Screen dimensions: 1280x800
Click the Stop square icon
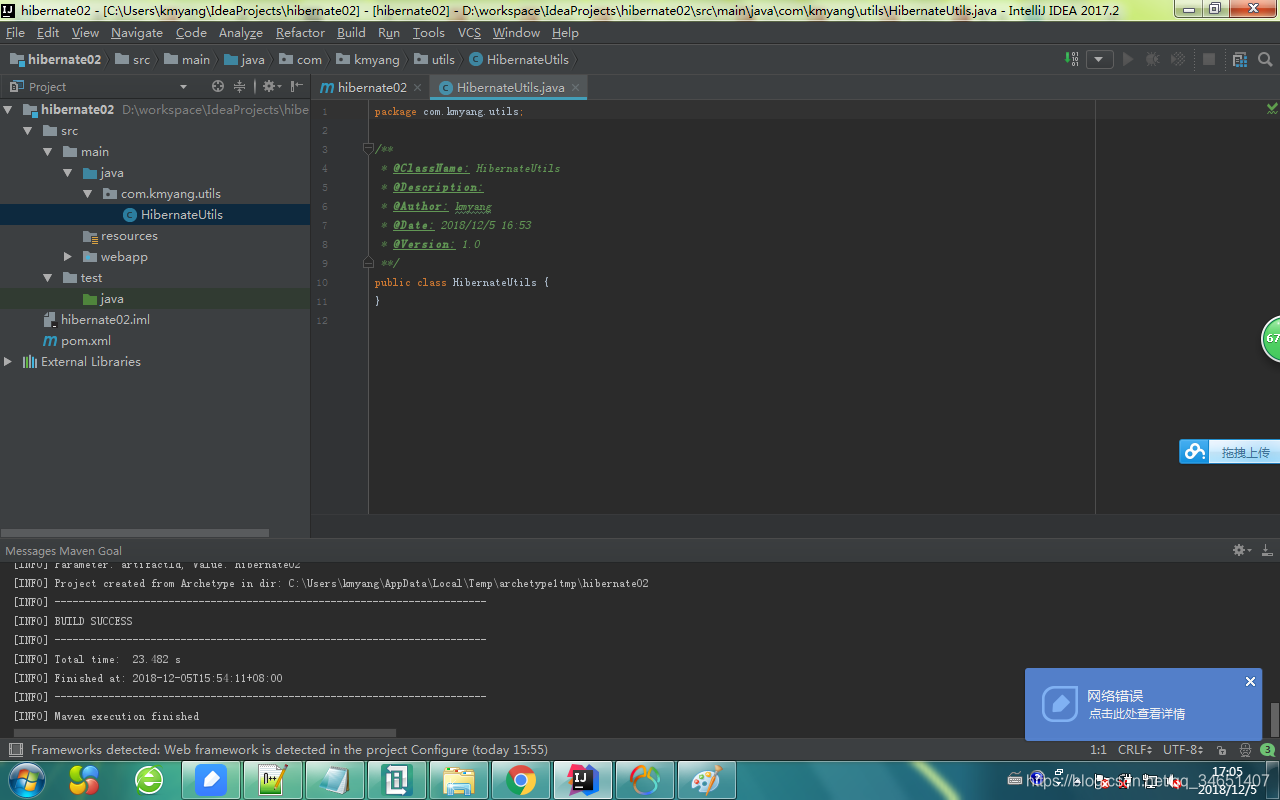1208,59
